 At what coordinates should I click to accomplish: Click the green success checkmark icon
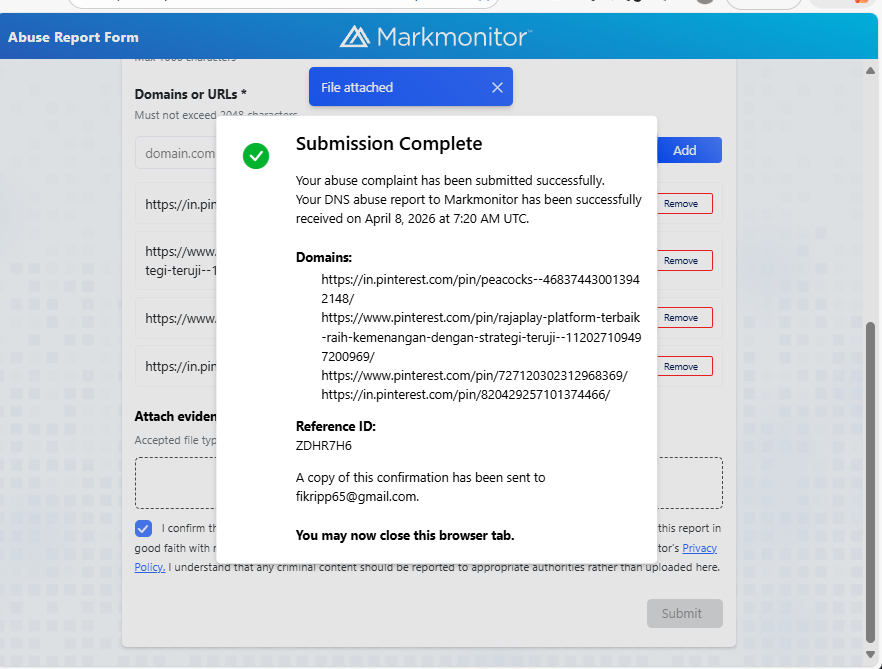coord(255,156)
